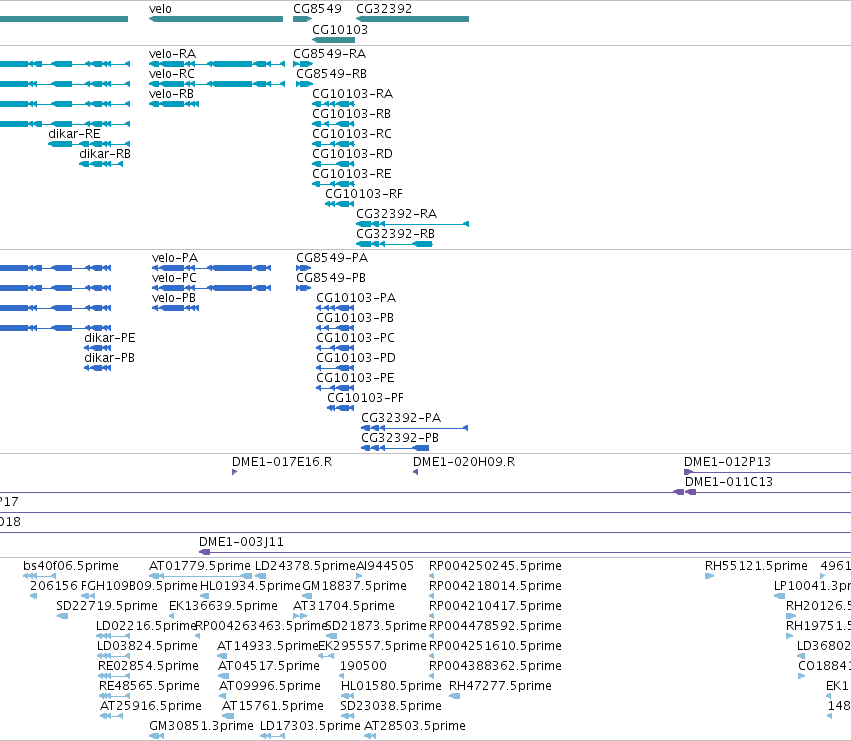Click the velo-PB protein feature
This screenshot has width=851, height=741.
175,308
